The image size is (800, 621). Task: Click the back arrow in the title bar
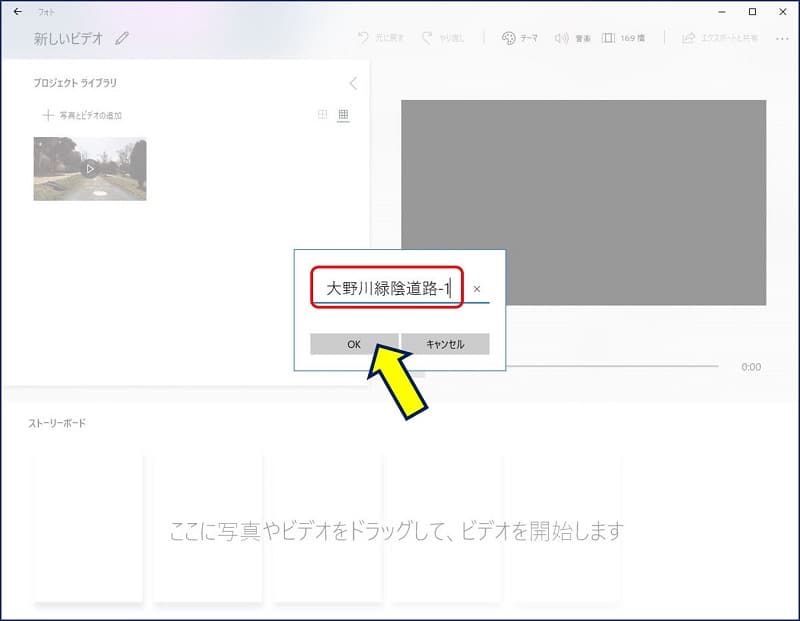(x=17, y=12)
